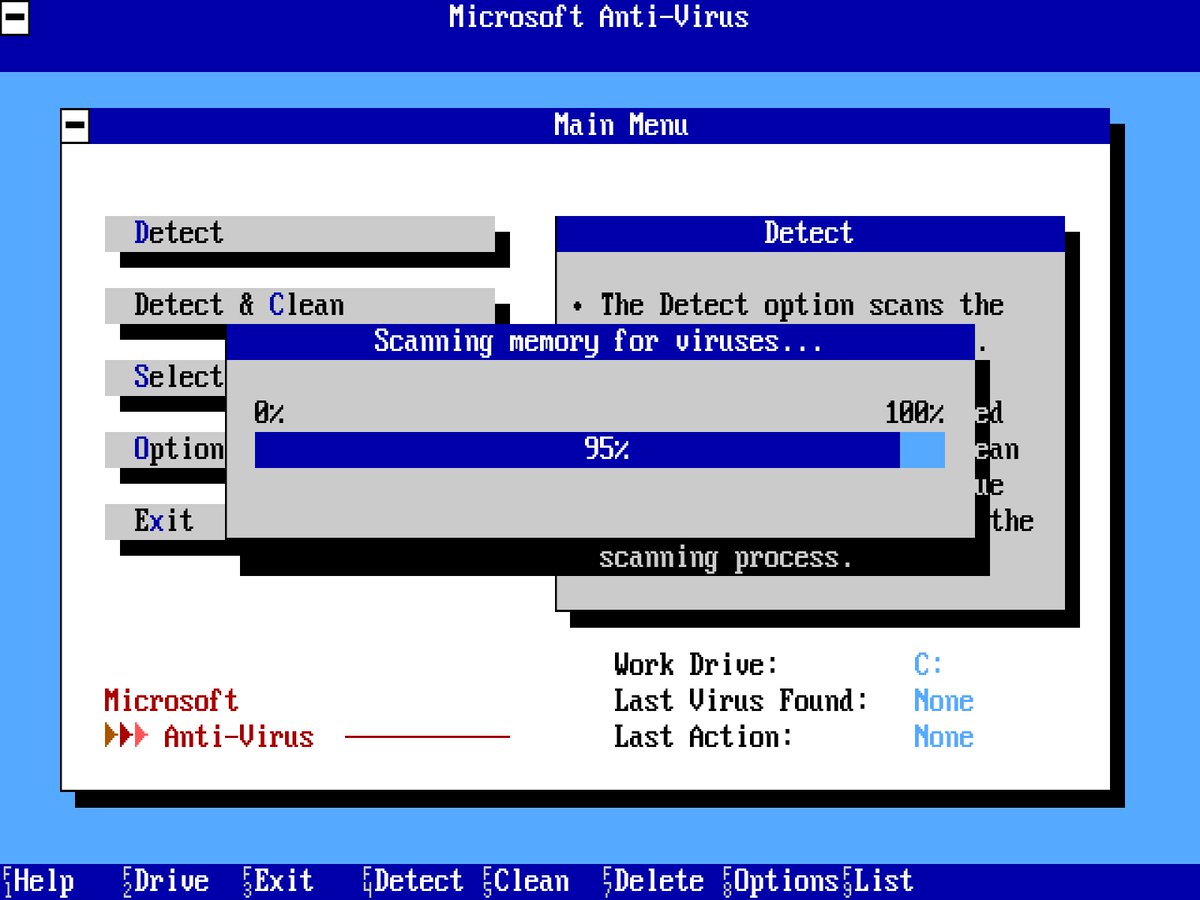Click the 'Scanning memory for viruses...' dialog title
Image resolution: width=1200 pixels, height=900 pixels.
(x=600, y=342)
